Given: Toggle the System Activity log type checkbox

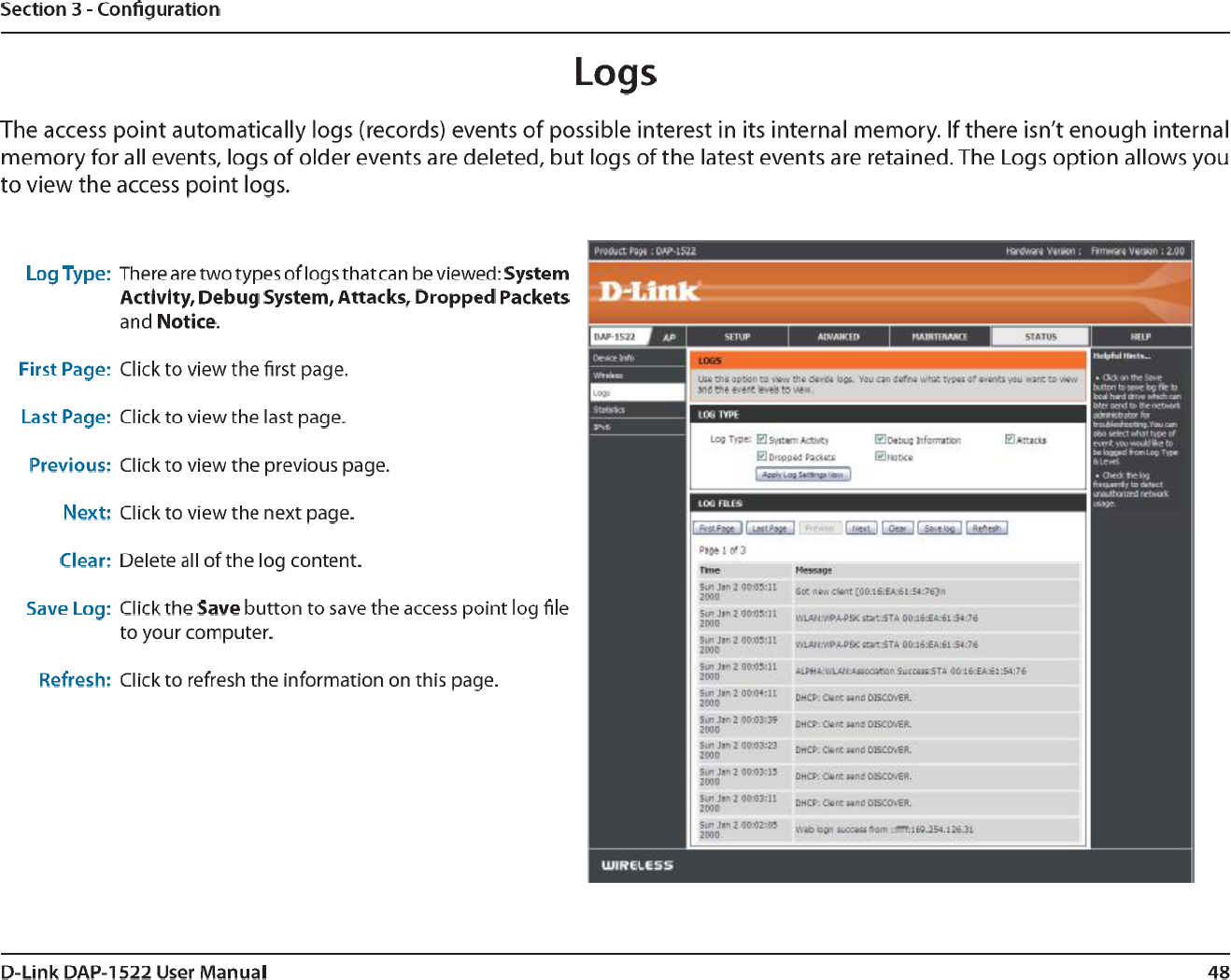Looking at the screenshot, I should point(762,439).
